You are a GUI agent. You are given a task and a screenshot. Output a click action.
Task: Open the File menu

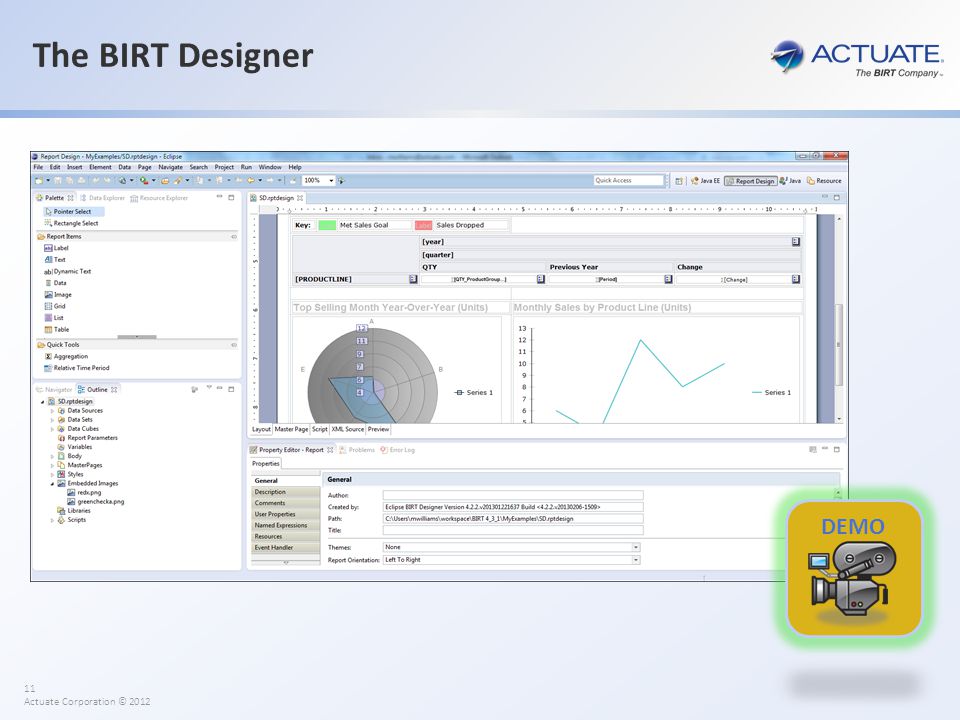pos(38,167)
